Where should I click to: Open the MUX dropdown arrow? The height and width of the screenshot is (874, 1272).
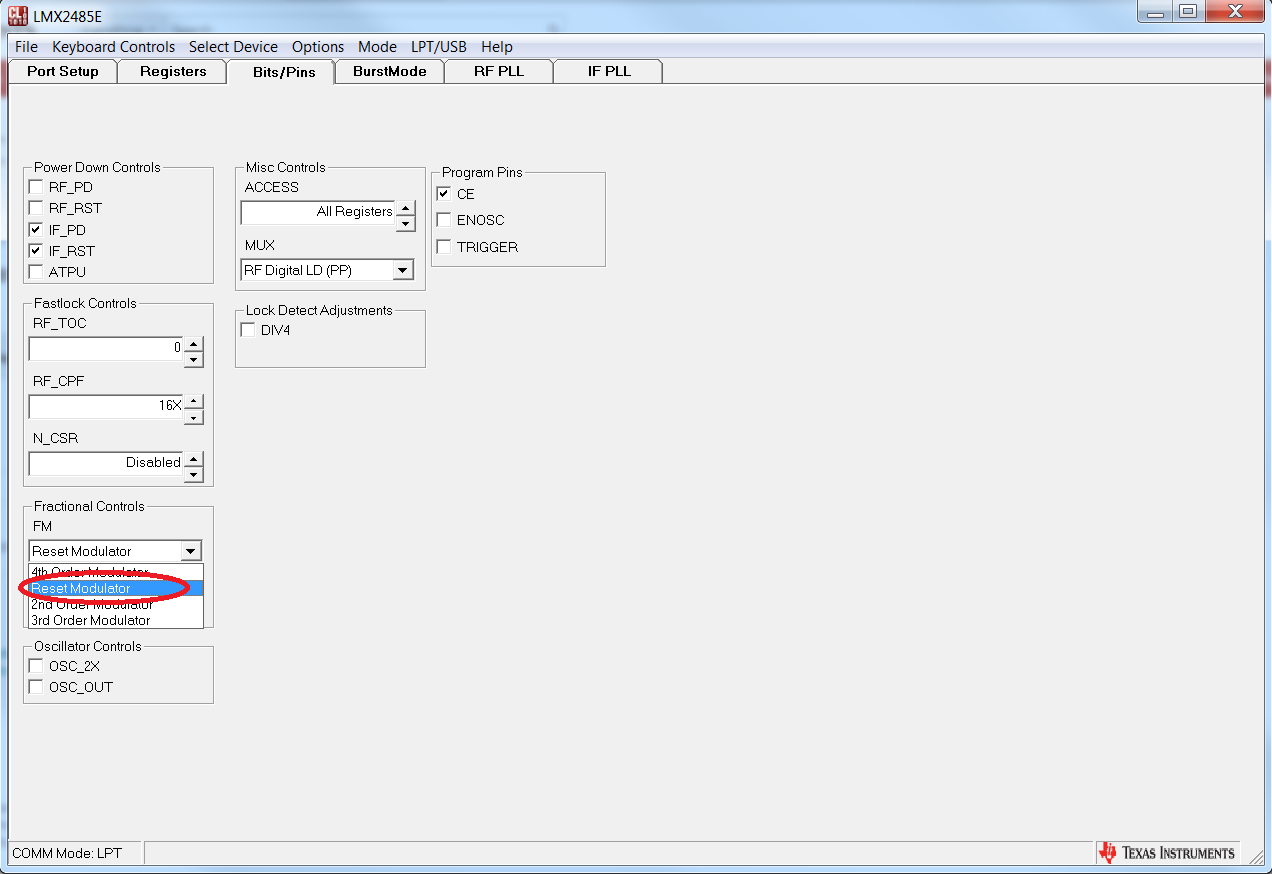point(402,270)
